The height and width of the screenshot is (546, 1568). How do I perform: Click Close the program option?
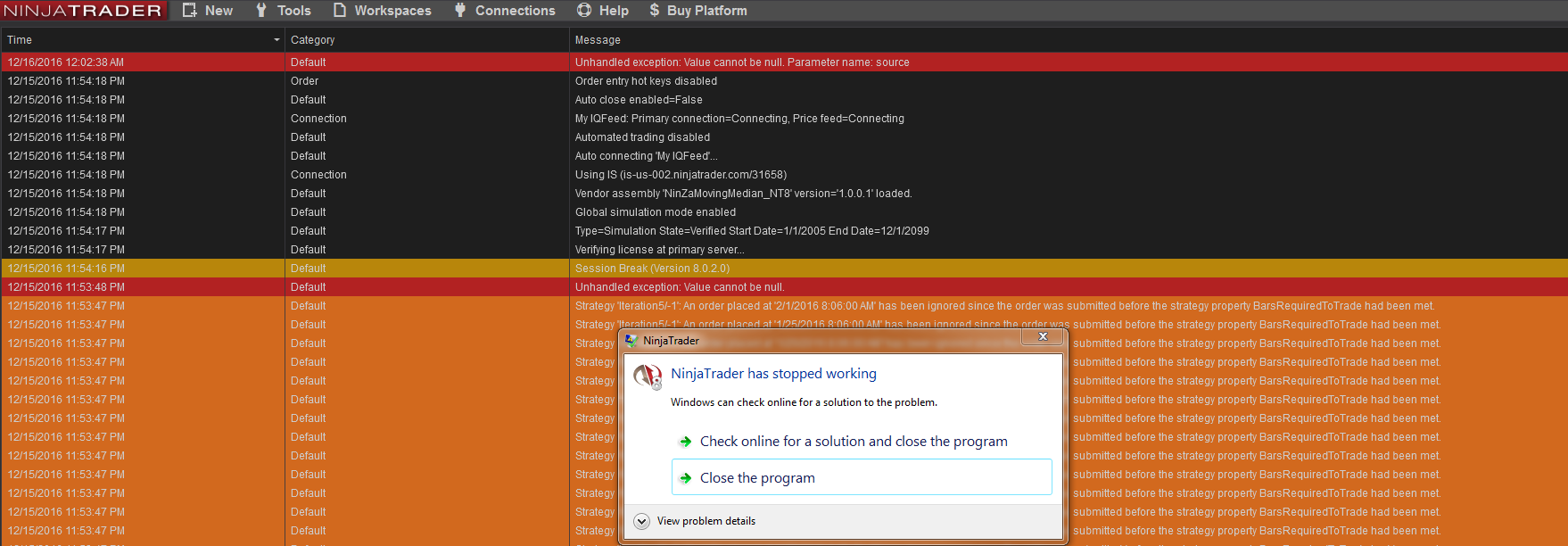(x=862, y=477)
